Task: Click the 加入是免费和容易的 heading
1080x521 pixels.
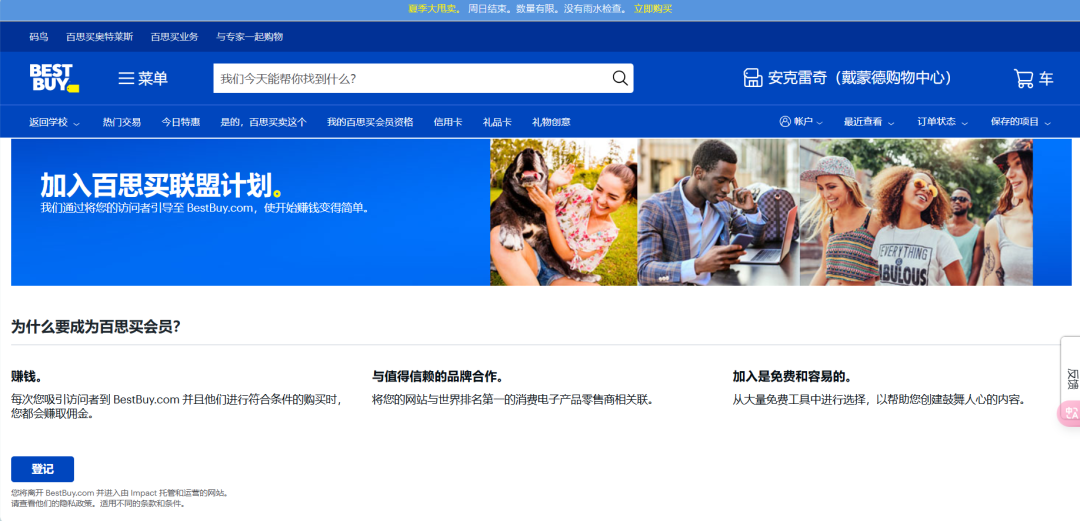Action: pyautogui.click(x=792, y=377)
